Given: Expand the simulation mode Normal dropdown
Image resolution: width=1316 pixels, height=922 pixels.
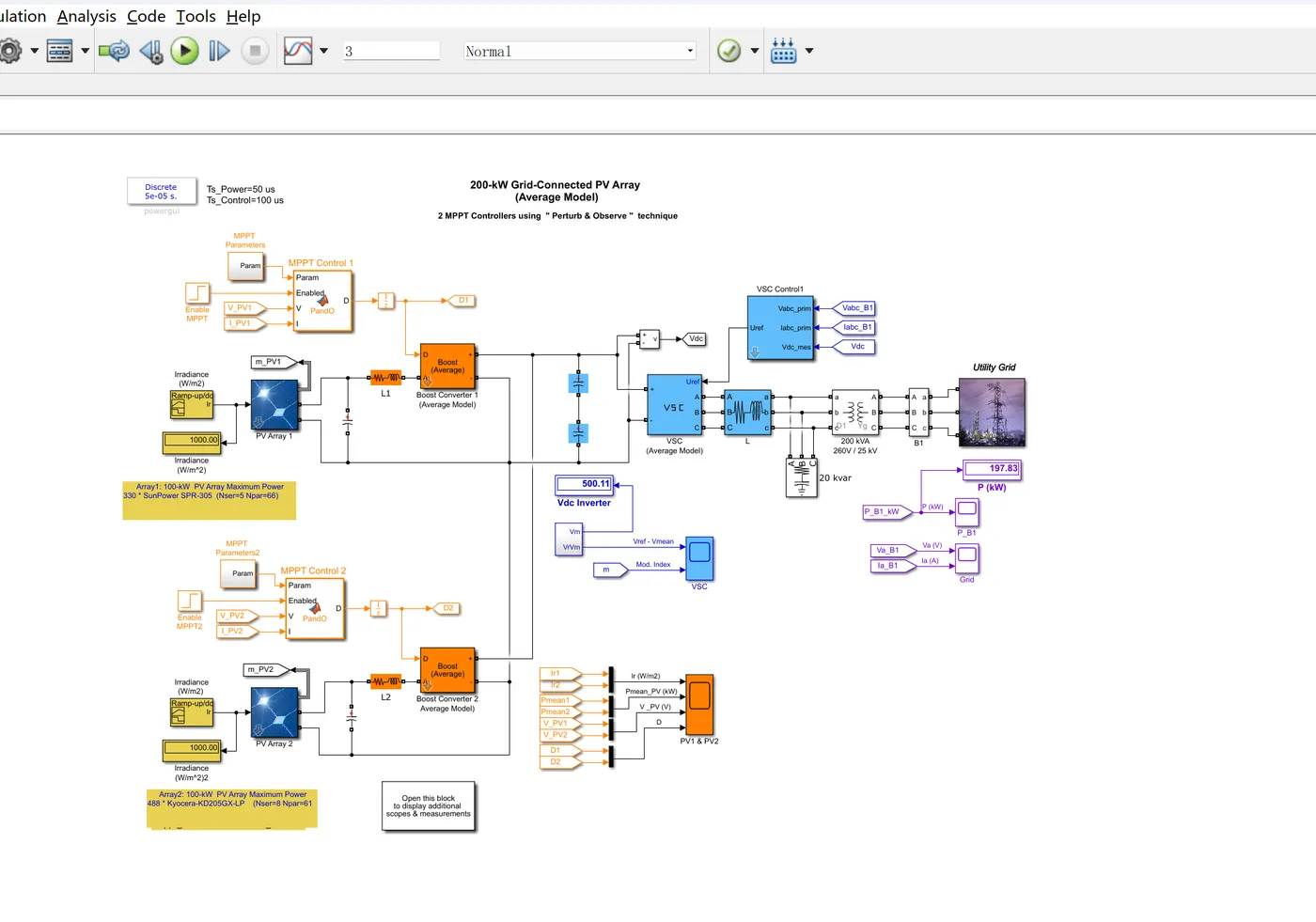Looking at the screenshot, I should pyautogui.click(x=580, y=52).
